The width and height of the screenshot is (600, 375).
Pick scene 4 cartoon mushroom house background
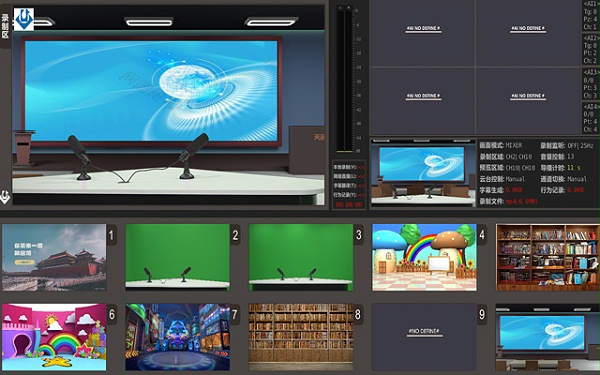pyautogui.click(x=424, y=258)
